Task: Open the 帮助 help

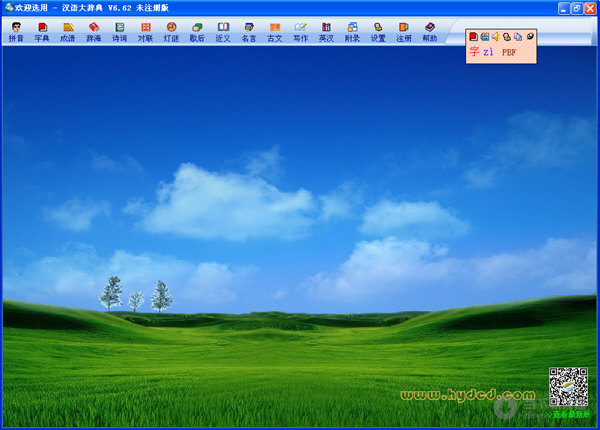Action: click(430, 32)
